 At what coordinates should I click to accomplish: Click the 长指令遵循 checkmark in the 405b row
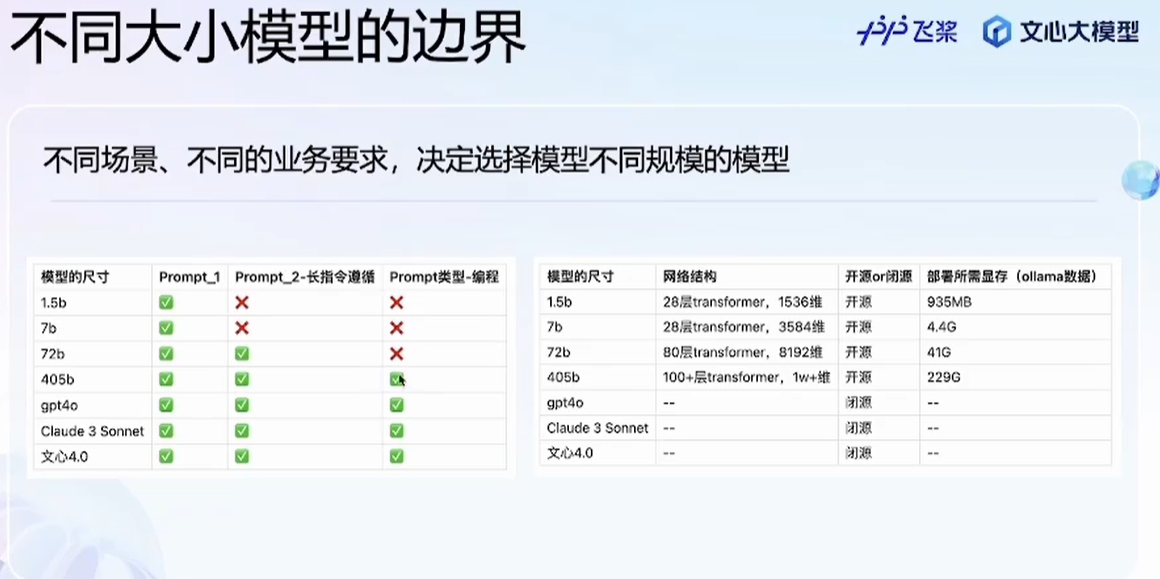242,379
